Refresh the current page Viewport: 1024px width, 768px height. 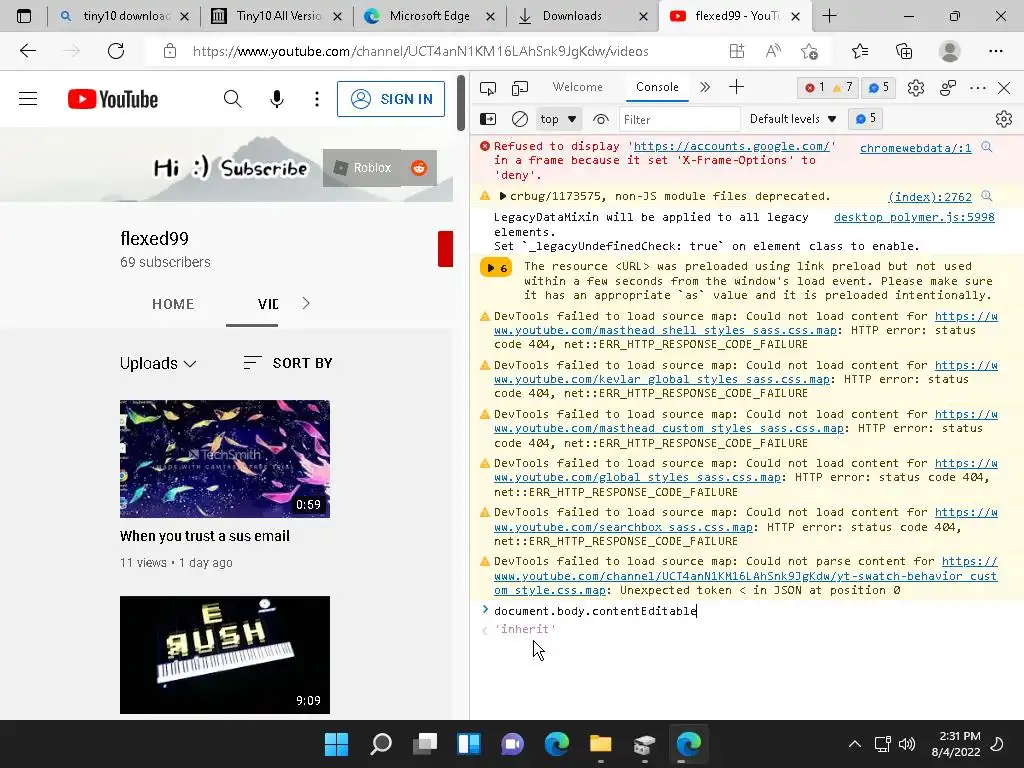click(116, 51)
